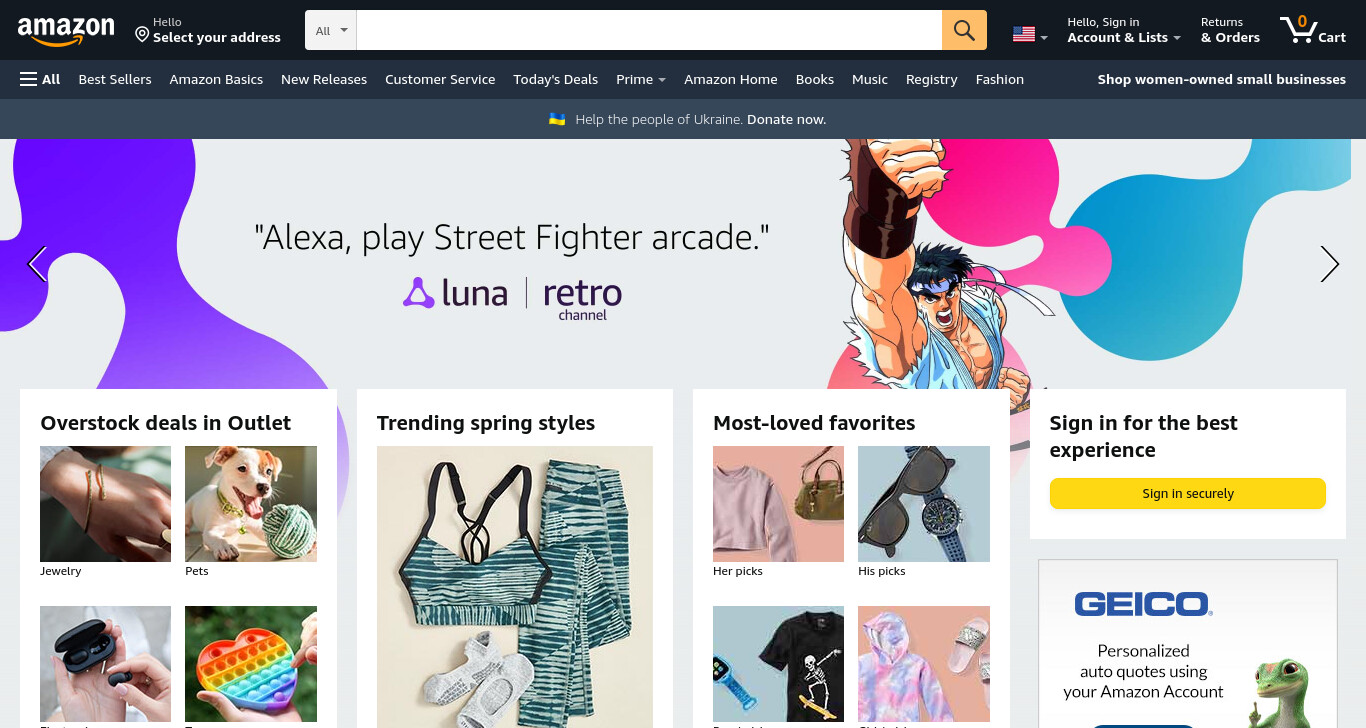Click inside the search text field
Screen dimensions: 1366x728
pos(649,30)
